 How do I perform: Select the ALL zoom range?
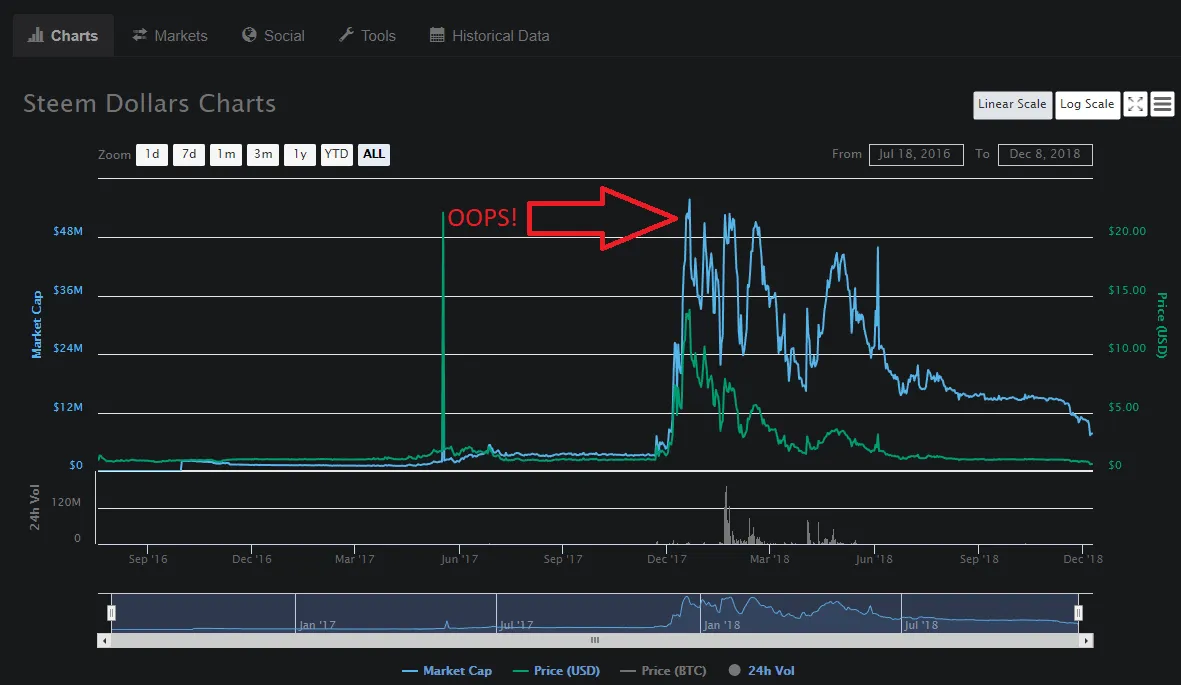374,154
